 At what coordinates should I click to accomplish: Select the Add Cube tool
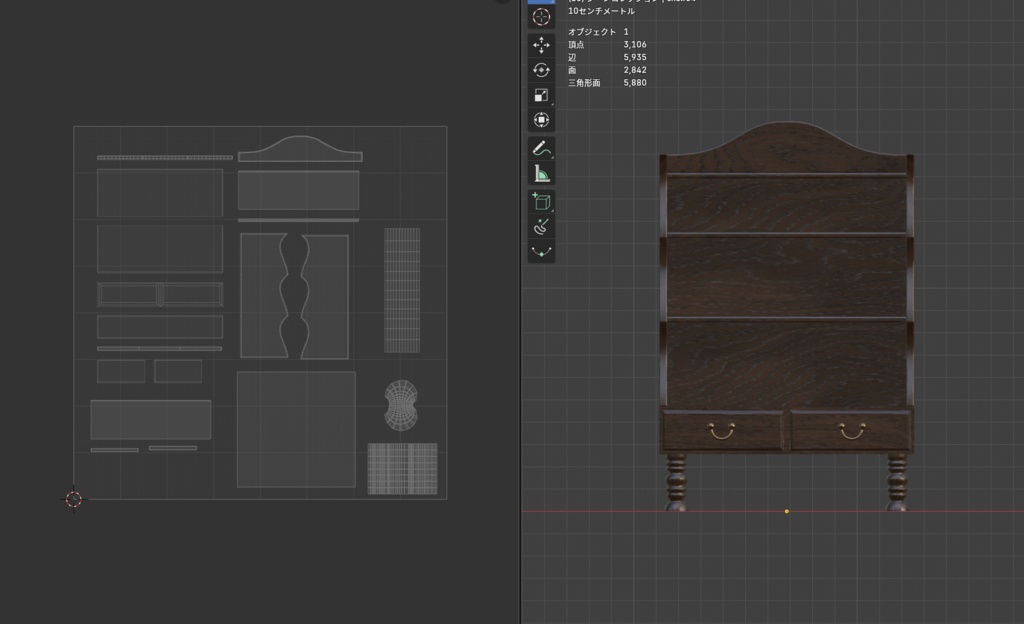pos(541,202)
